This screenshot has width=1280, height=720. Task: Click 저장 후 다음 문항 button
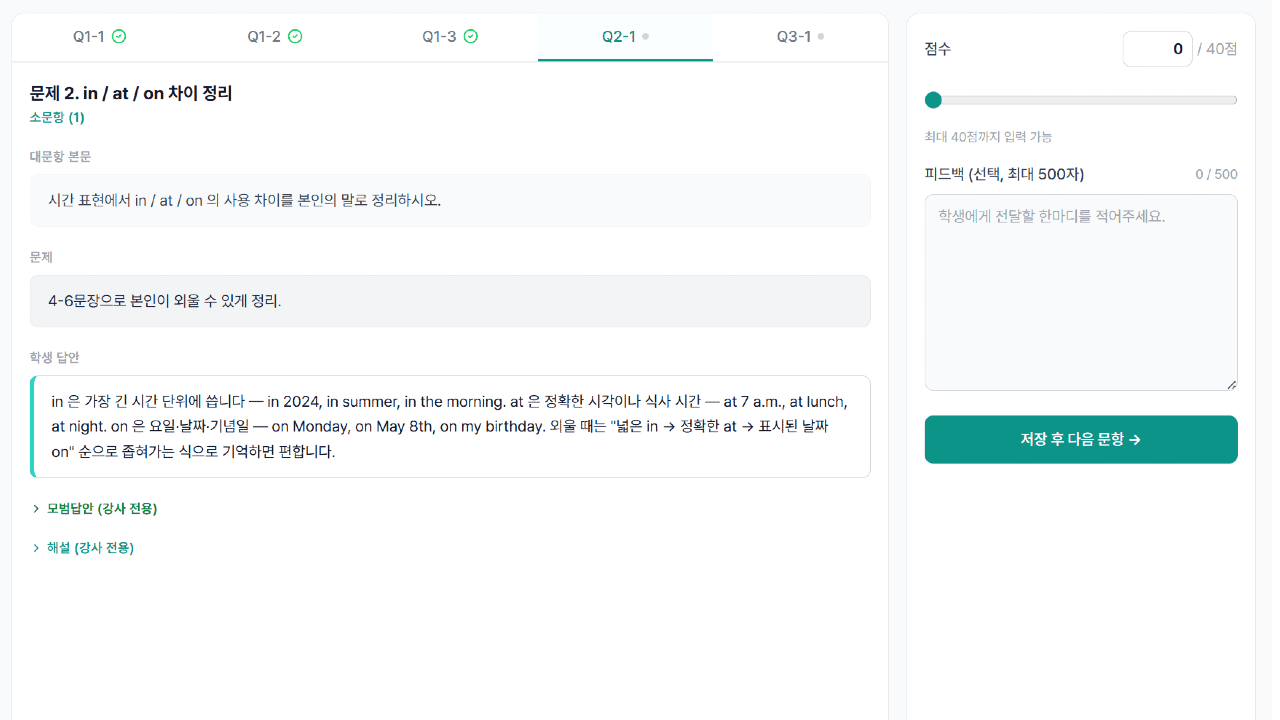coord(1081,440)
